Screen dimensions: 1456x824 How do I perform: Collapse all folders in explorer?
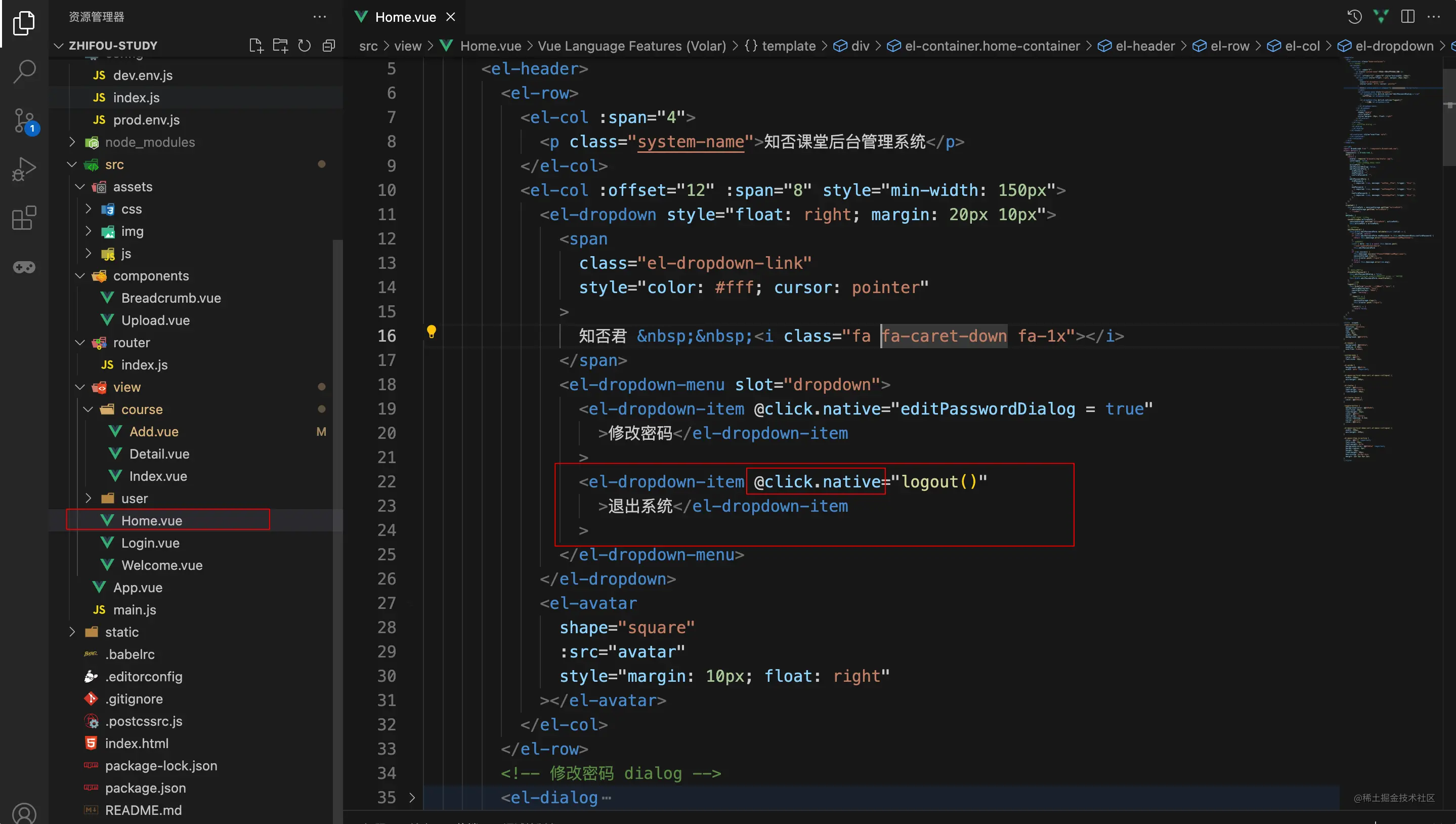pos(329,45)
